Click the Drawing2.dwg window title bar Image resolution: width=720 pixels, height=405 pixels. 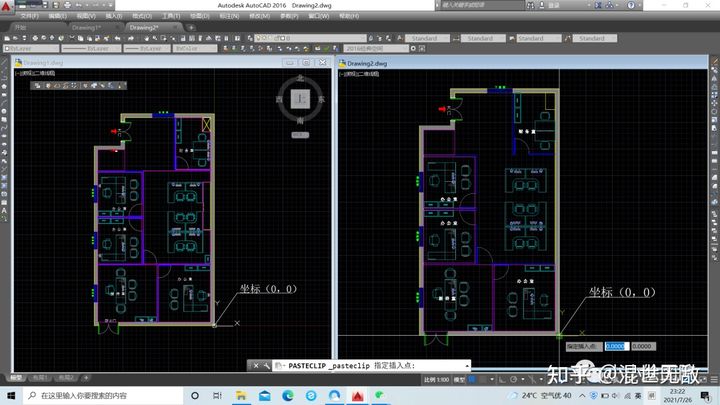point(523,63)
